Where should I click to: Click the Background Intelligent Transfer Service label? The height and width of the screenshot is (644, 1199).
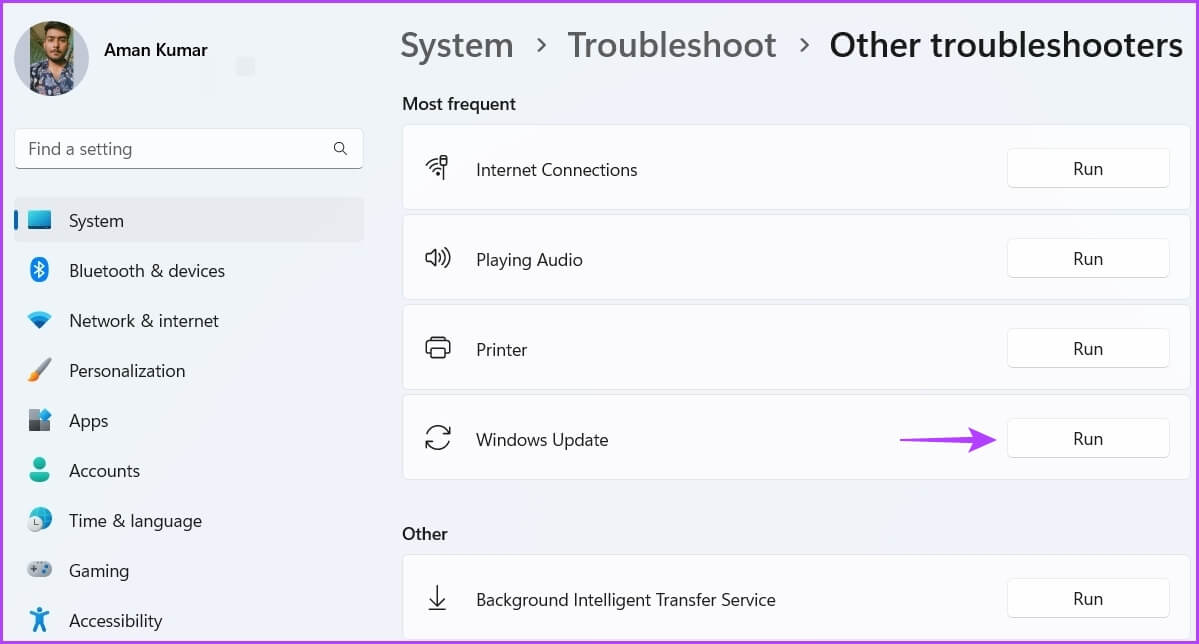pos(625,600)
